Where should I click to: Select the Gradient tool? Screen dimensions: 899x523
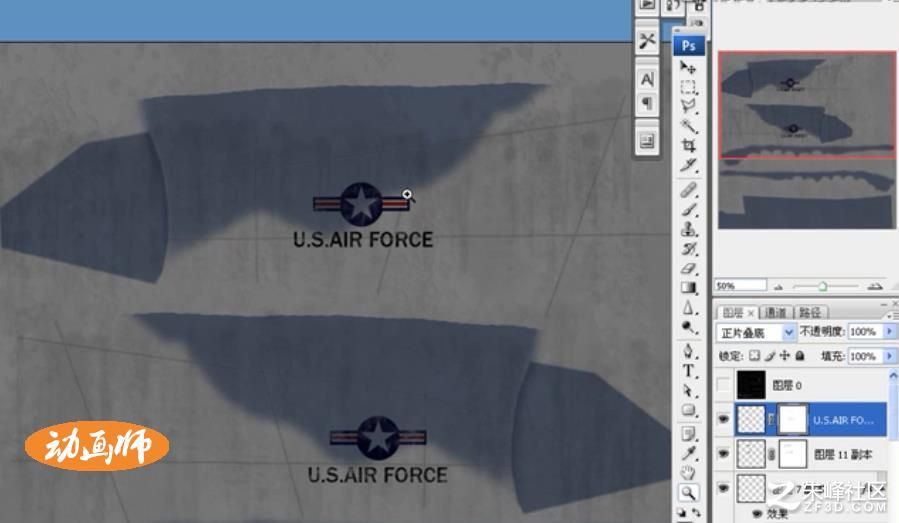(688, 288)
